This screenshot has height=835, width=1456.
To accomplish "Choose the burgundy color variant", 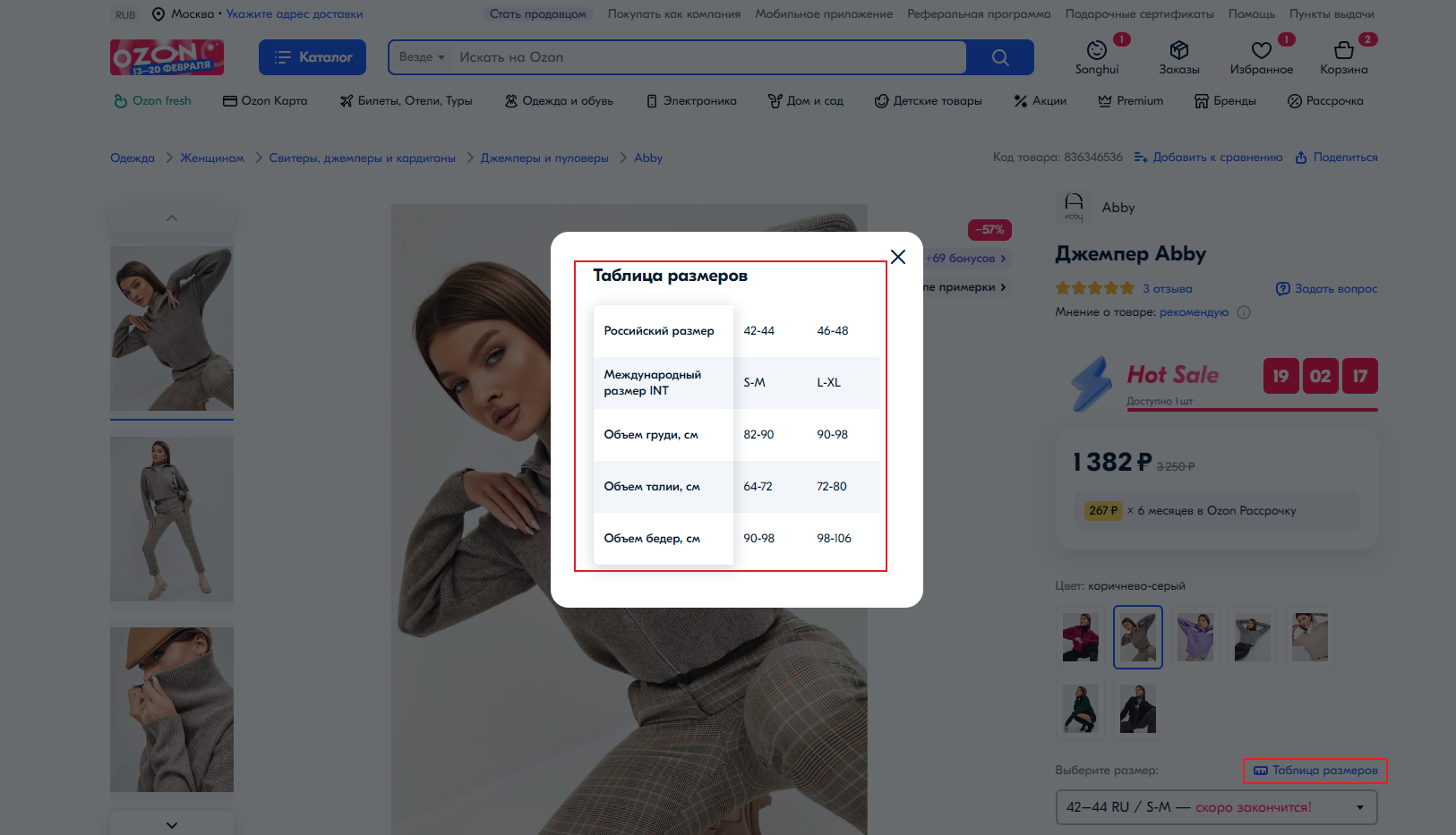I will tap(1081, 637).
